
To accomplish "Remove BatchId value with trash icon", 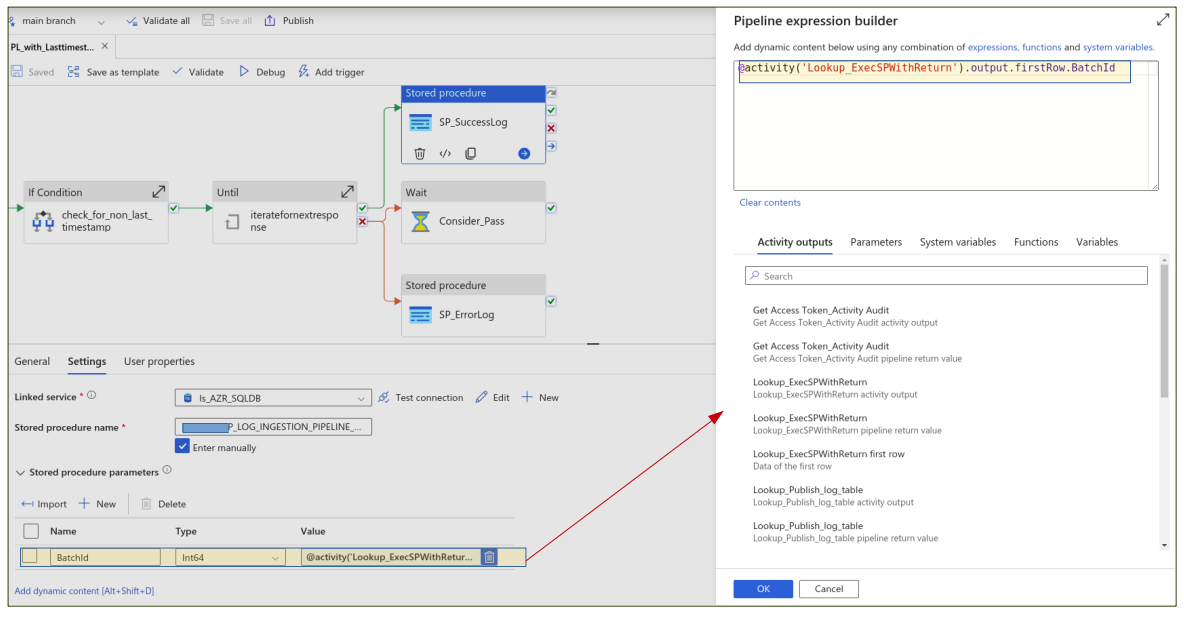I will click(x=489, y=557).
